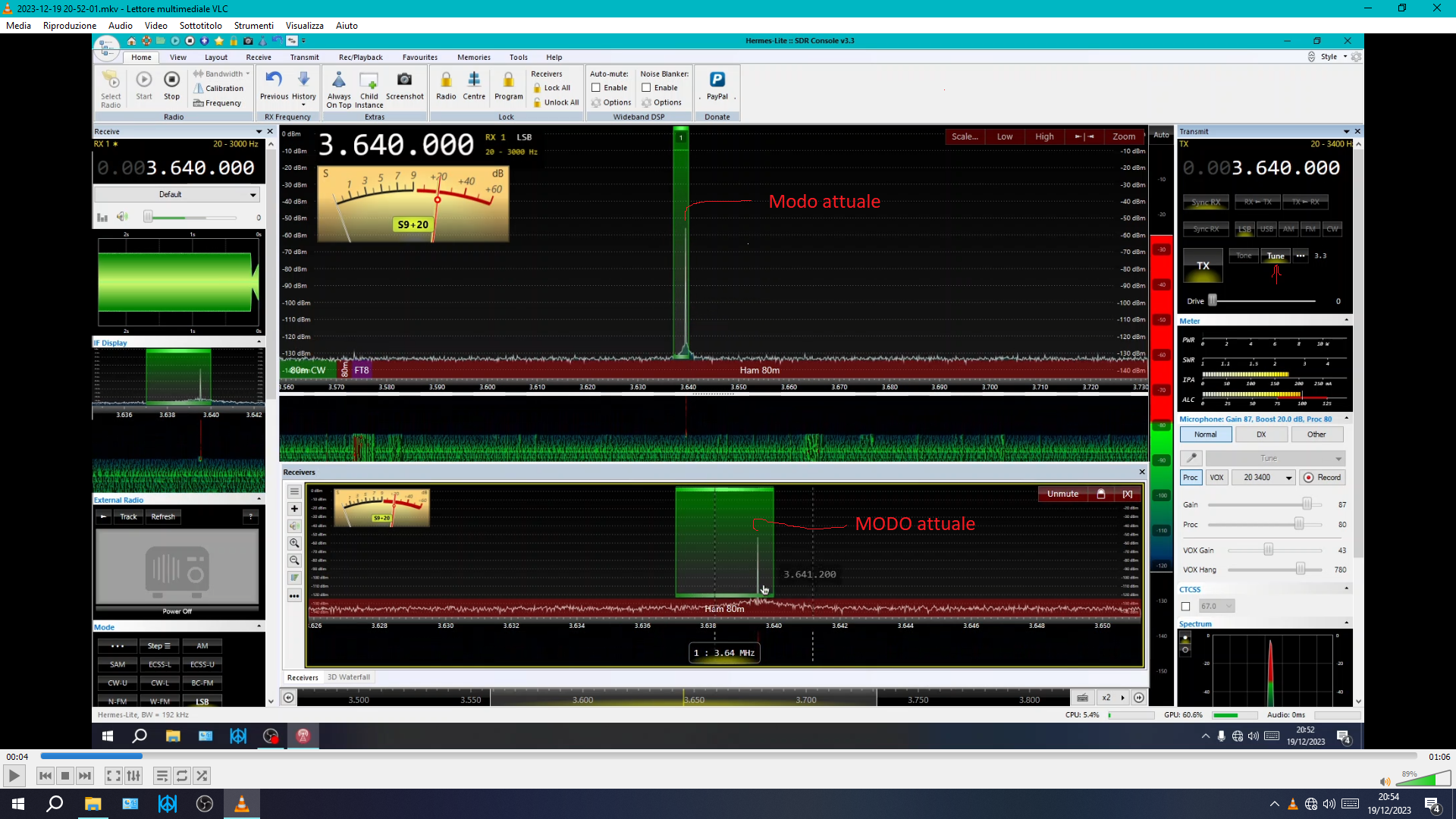The height and width of the screenshot is (819, 1456).
Task: Open VLC Strumenti menu
Action: [x=253, y=26]
